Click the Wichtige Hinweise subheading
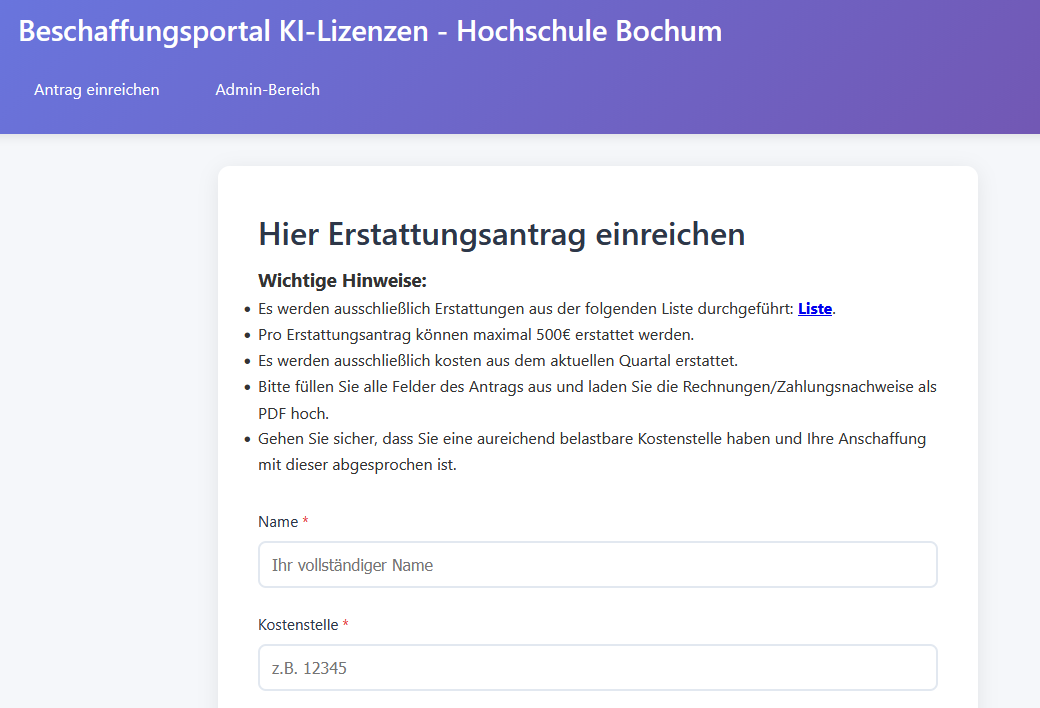Screen dimensions: 1040x708 (342, 281)
